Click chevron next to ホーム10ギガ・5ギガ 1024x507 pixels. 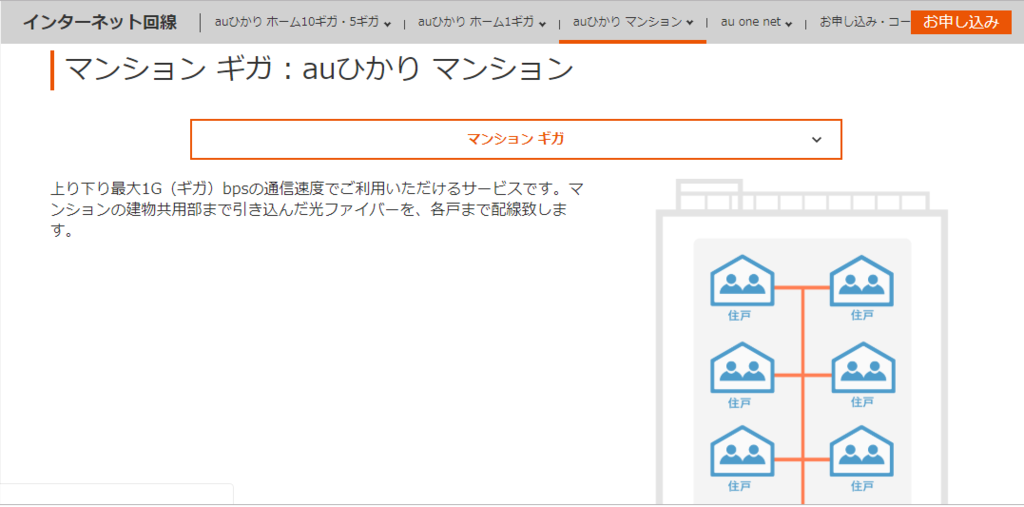click(x=388, y=25)
